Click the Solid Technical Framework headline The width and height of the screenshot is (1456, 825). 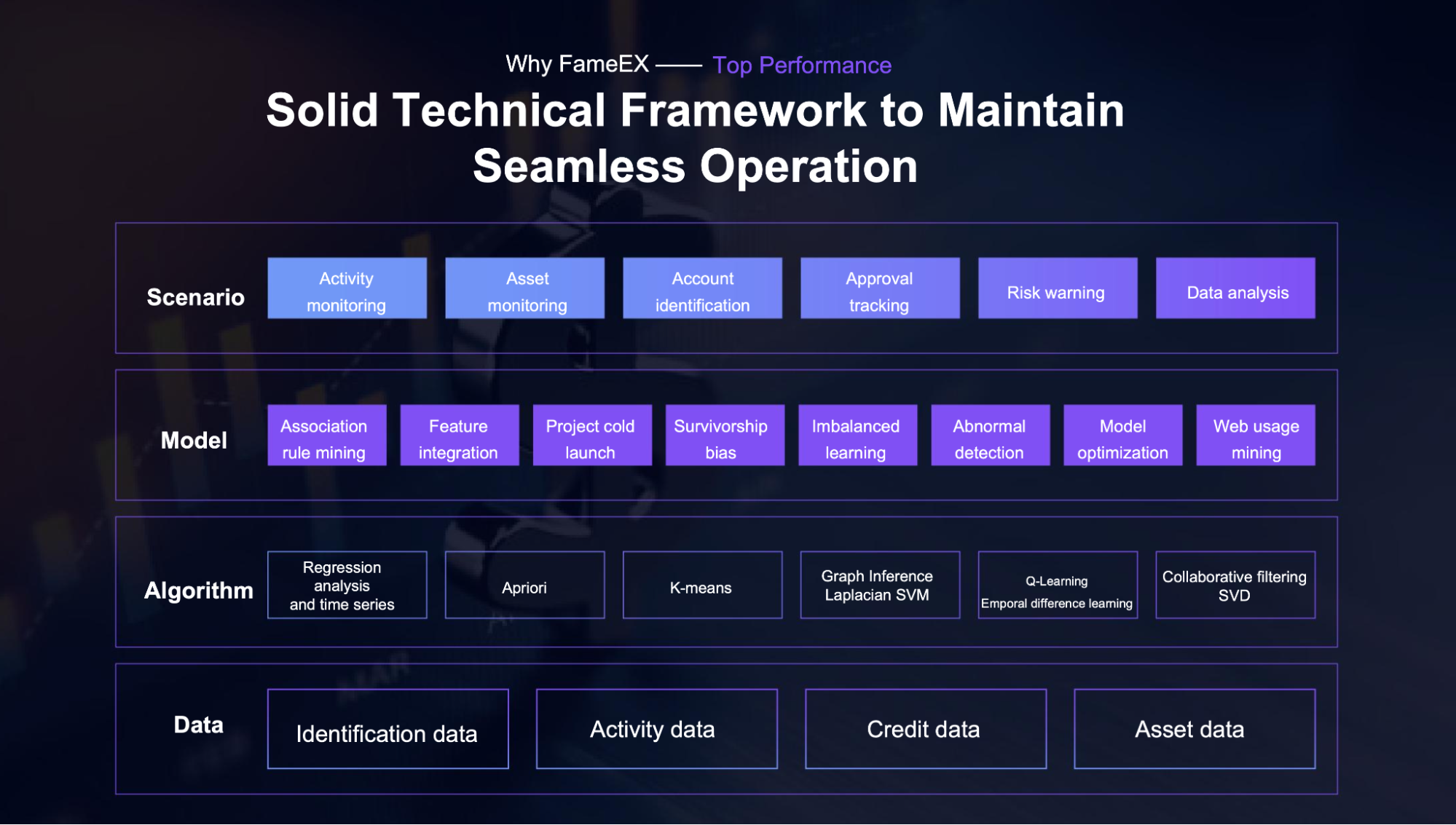[695, 138]
